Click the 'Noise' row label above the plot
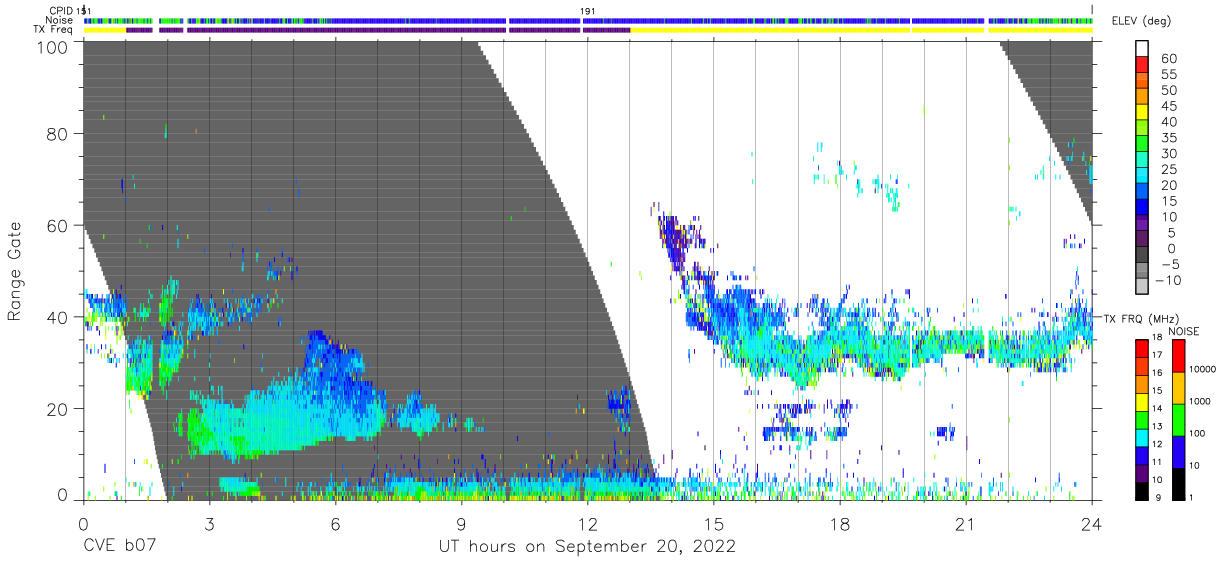The height and width of the screenshot is (567, 1228). [59, 20]
